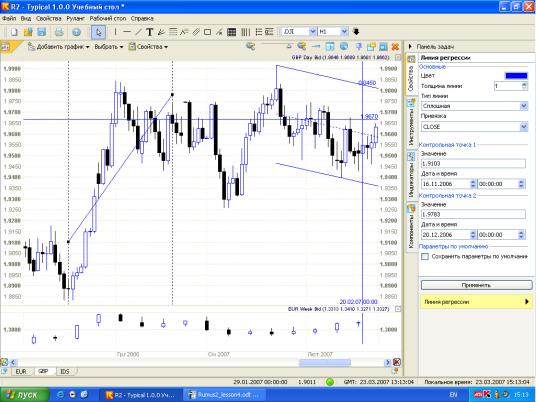Select the diagonal trend line tool
The height and width of the screenshot is (402, 536).
click(x=138, y=32)
